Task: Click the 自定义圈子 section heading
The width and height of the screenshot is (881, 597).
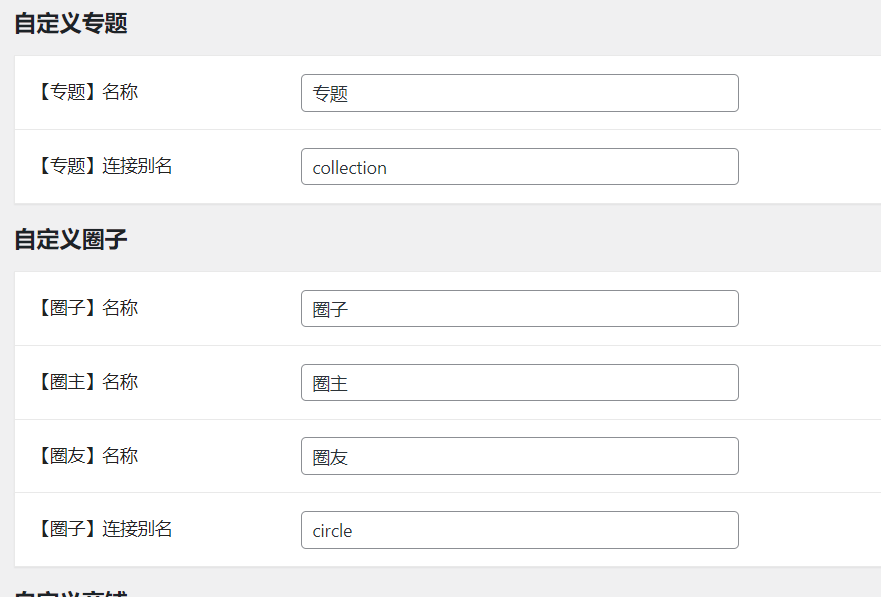Action: pos(71,239)
